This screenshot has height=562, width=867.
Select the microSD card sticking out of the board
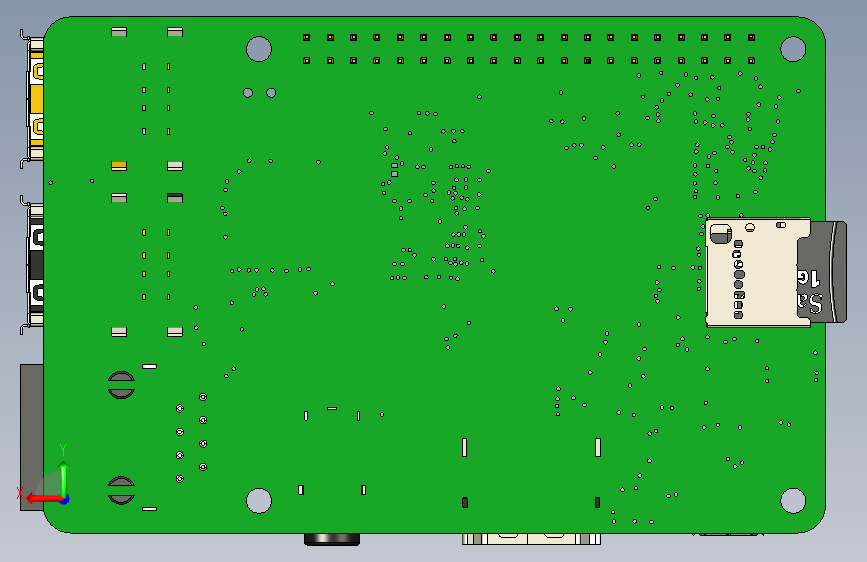[823, 272]
